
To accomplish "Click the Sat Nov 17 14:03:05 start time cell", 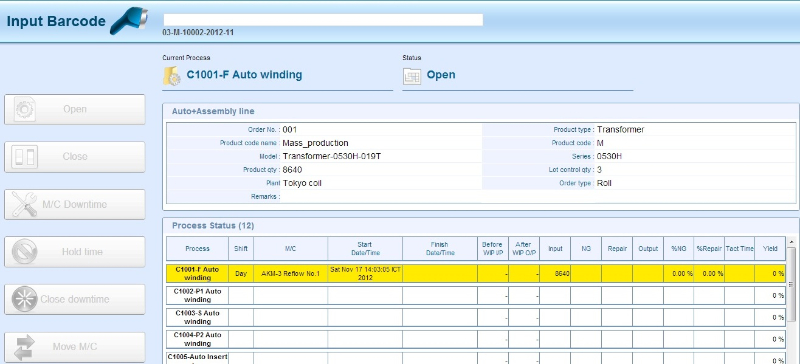I will click(365, 274).
